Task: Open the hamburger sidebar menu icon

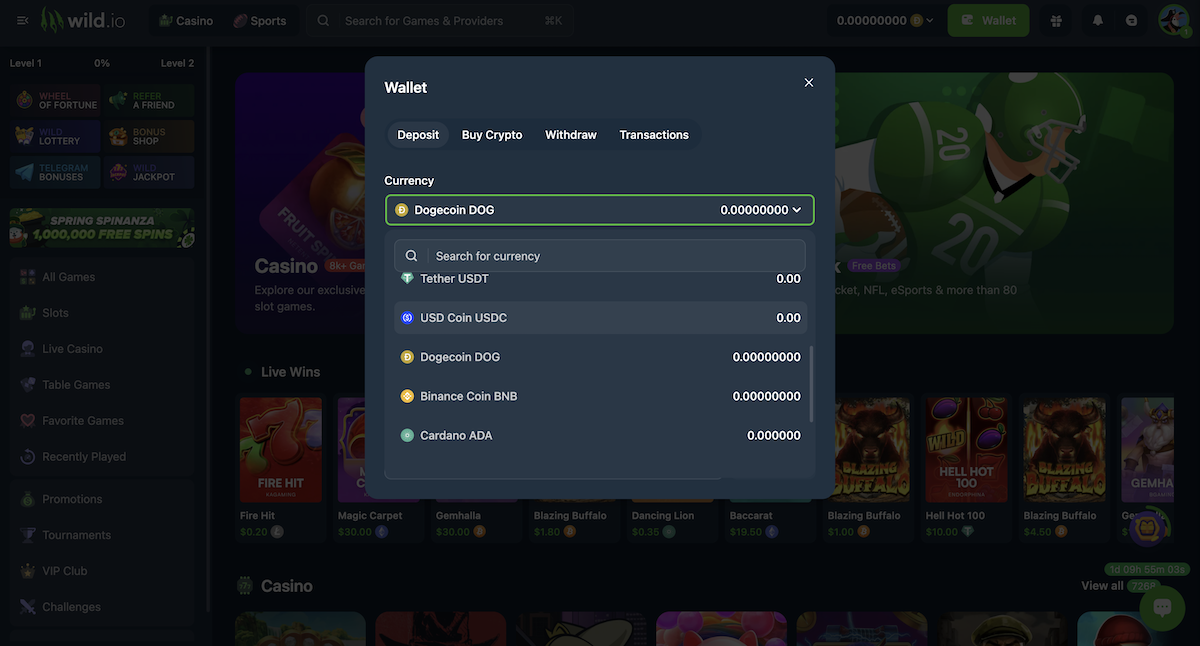Action: 23,20
